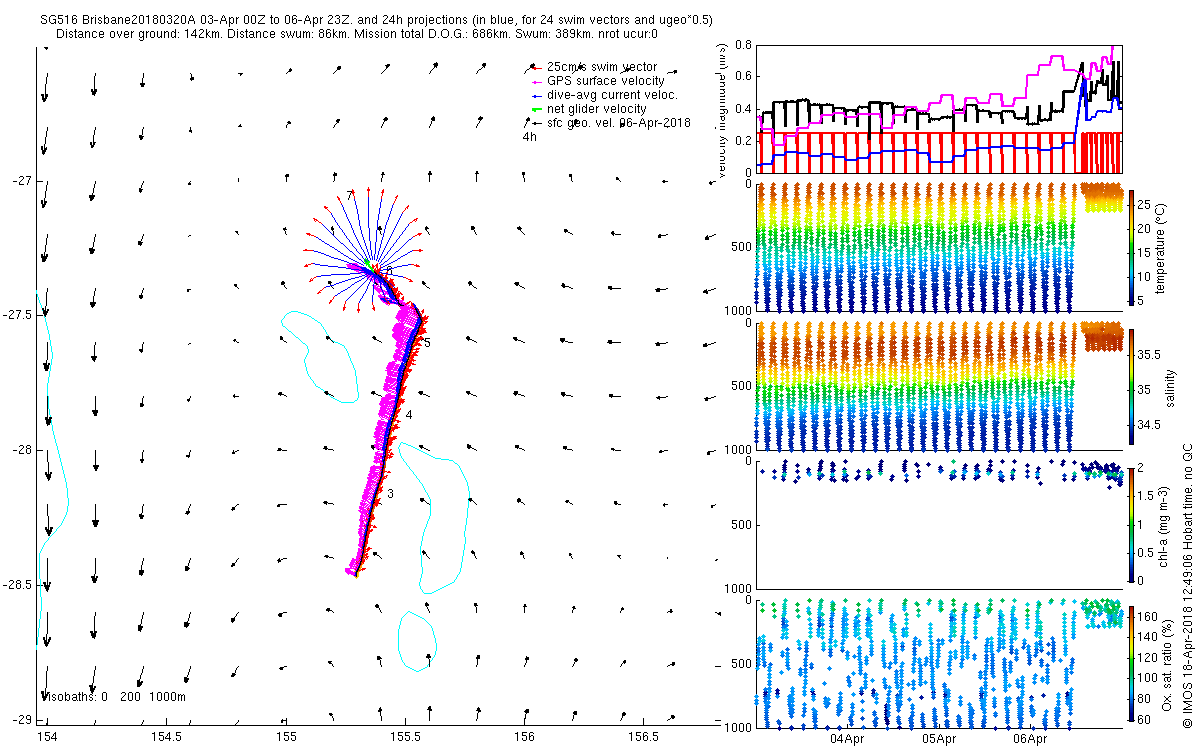Click the black sfc geo. vel. legend arrow
Image resolution: width=1200 pixels, height=750 pixels.
[535, 122]
